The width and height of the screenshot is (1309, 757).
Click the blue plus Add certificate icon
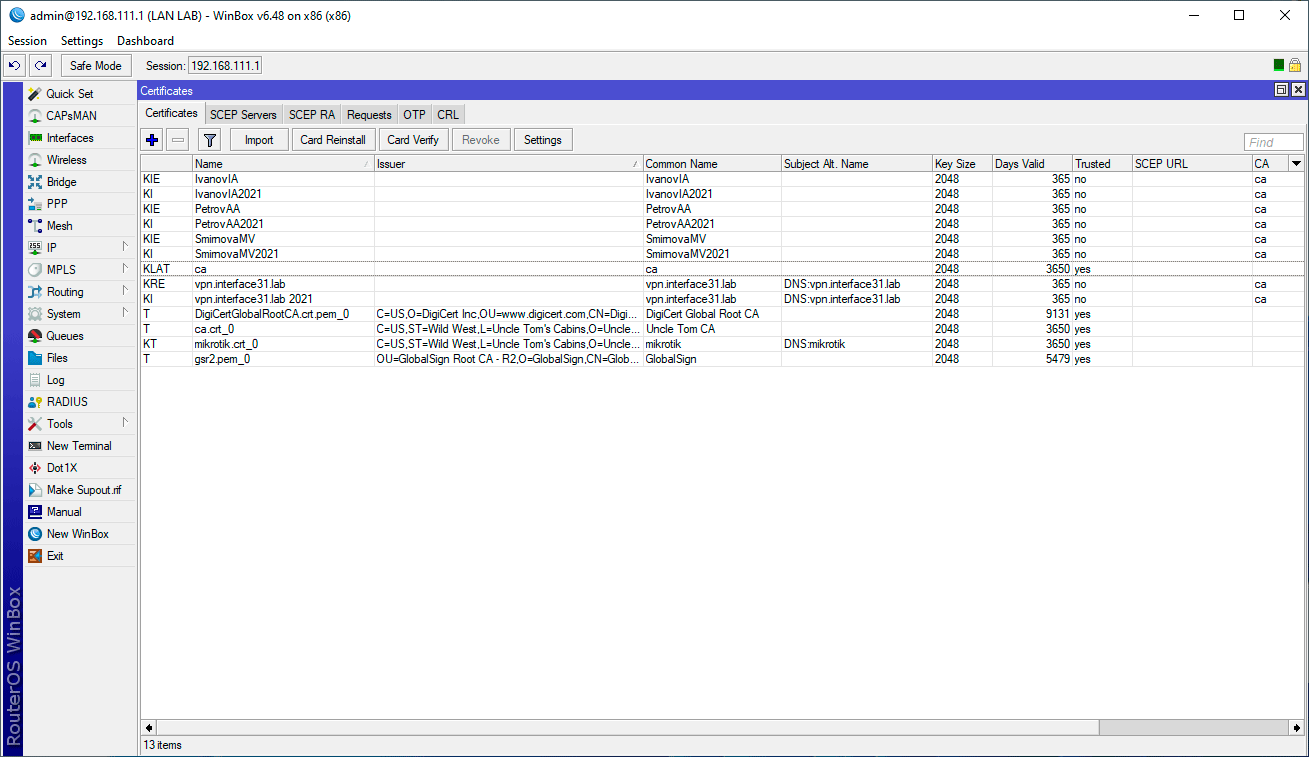click(x=152, y=140)
